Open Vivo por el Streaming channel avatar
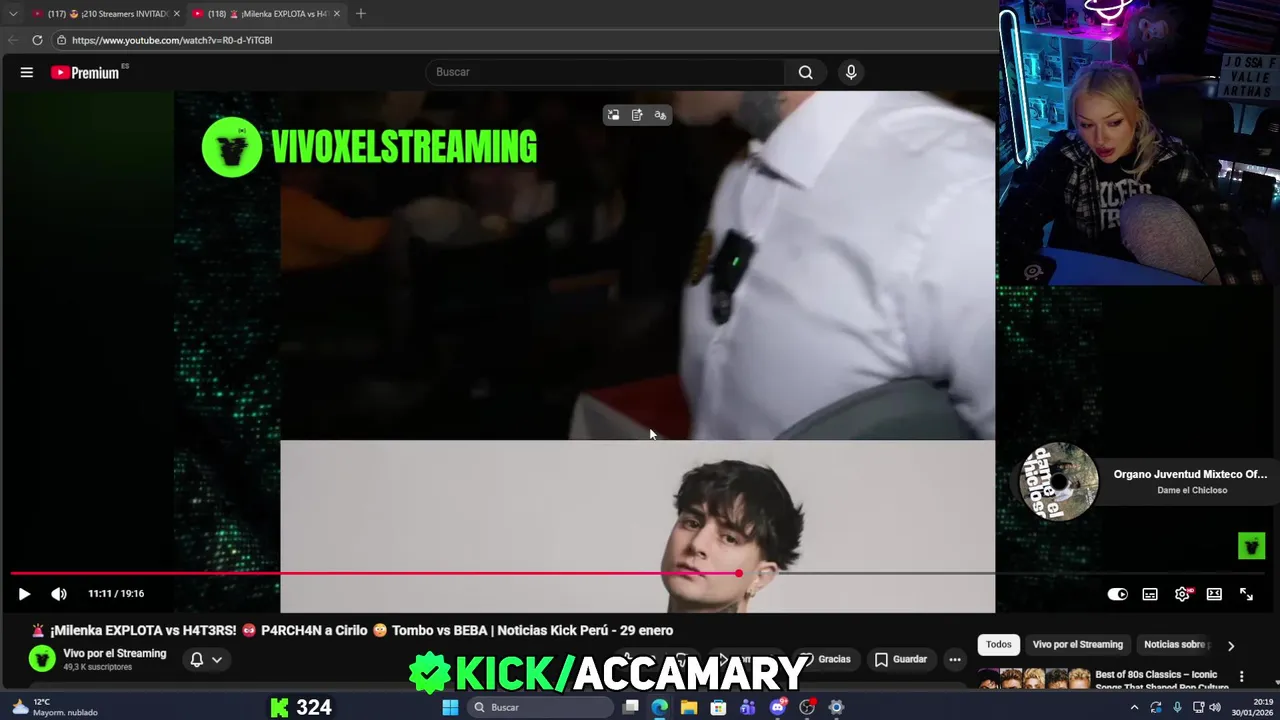Image resolution: width=1280 pixels, height=720 pixels. point(42,658)
